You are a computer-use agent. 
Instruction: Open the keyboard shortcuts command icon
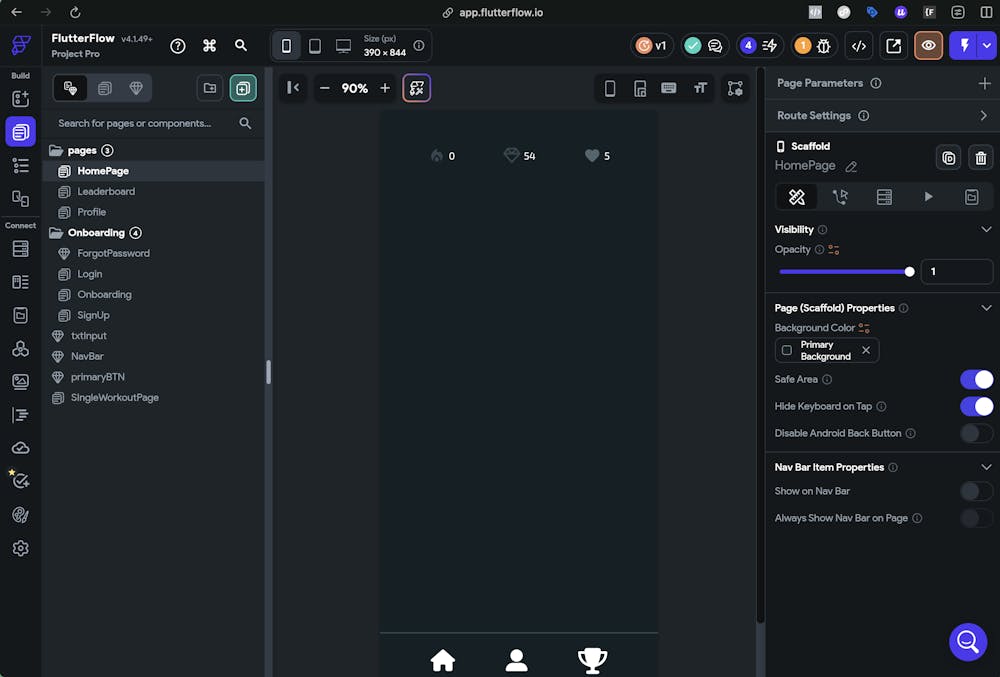[209, 46]
